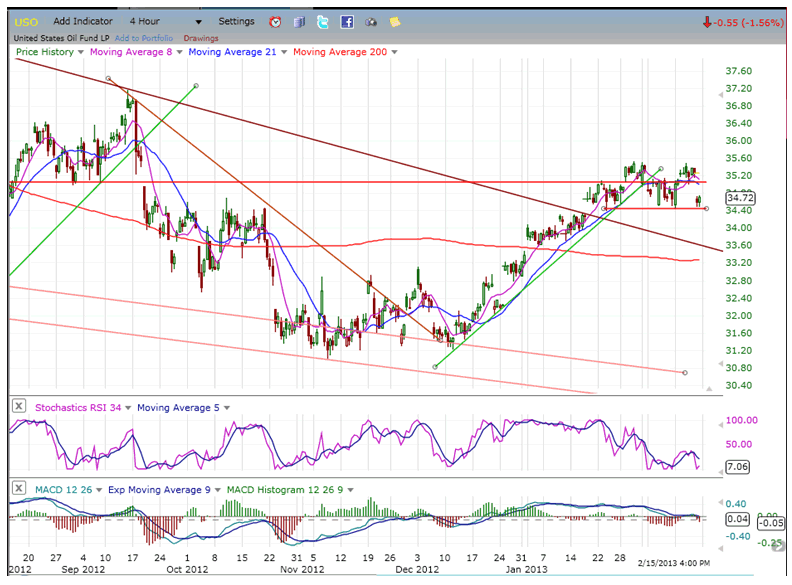792x585 pixels.
Task: Click the Add to Portfolio link
Action: click(141, 38)
